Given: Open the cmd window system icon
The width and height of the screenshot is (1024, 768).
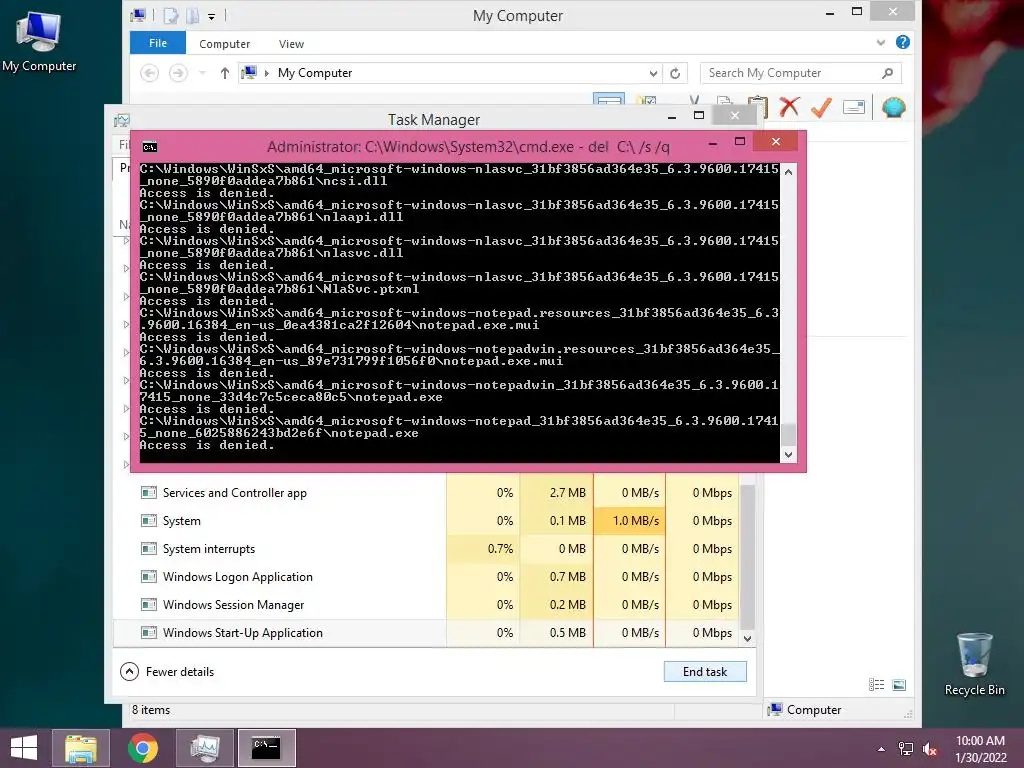Looking at the screenshot, I should click(x=150, y=147).
